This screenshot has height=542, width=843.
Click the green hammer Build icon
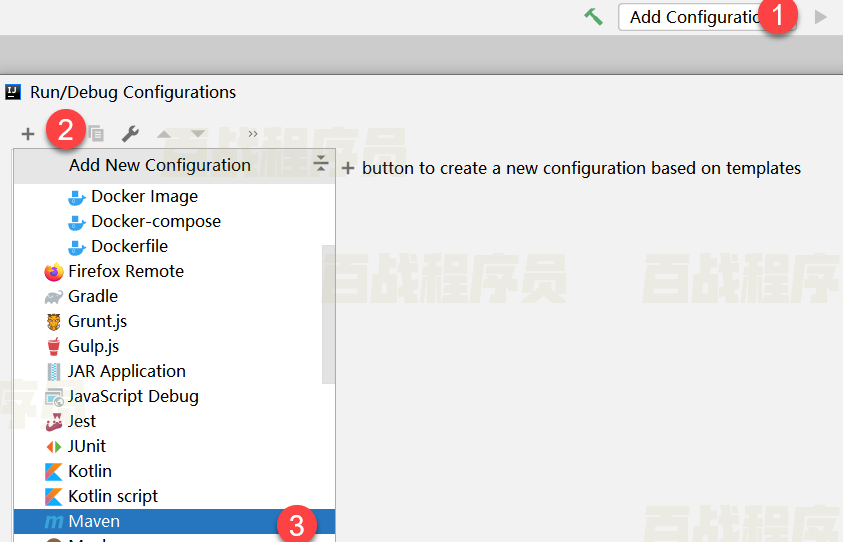coord(594,17)
